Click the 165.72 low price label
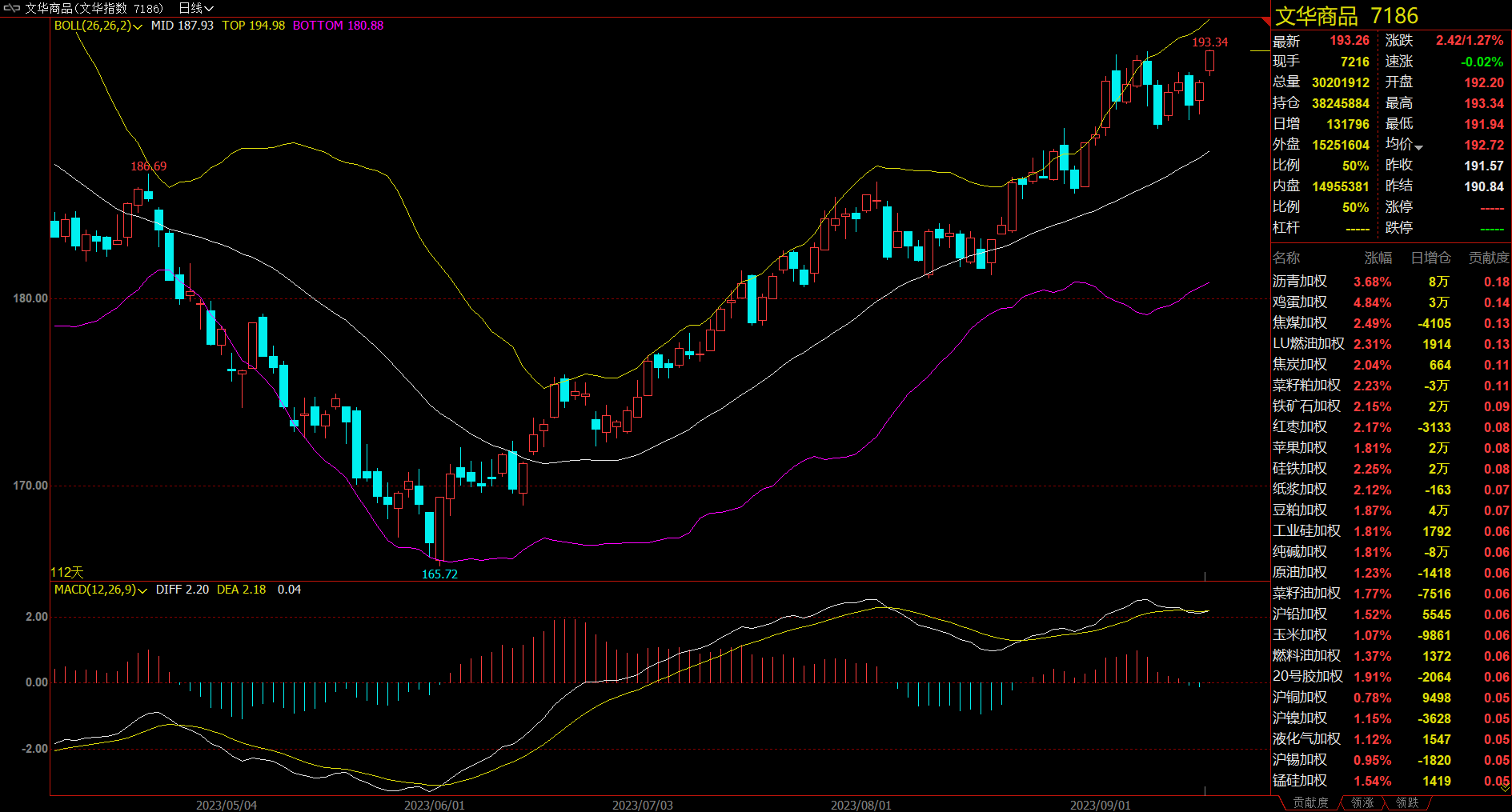This screenshot has width=1512, height=812. [x=439, y=574]
